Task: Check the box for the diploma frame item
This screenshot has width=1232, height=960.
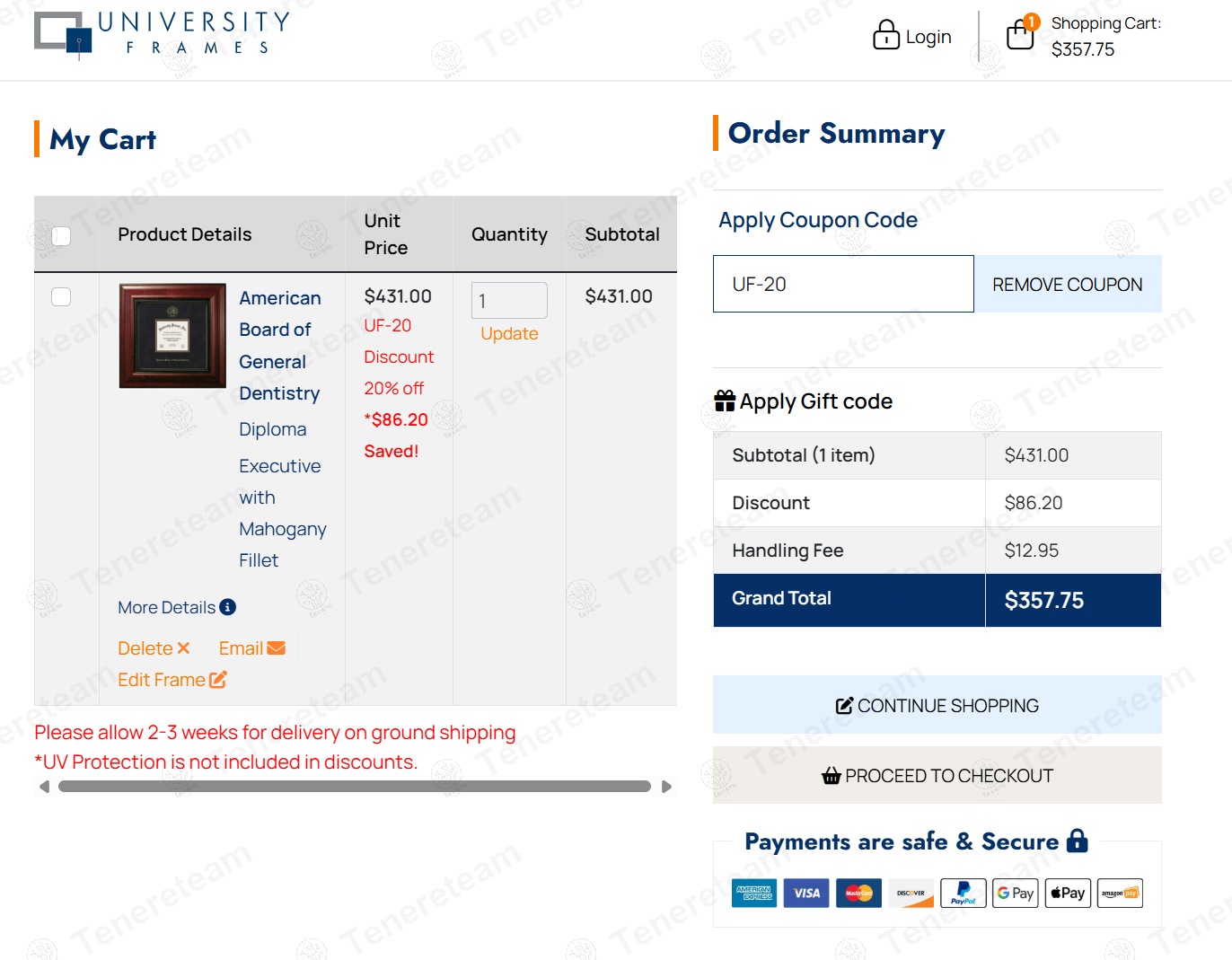Action: click(x=61, y=297)
